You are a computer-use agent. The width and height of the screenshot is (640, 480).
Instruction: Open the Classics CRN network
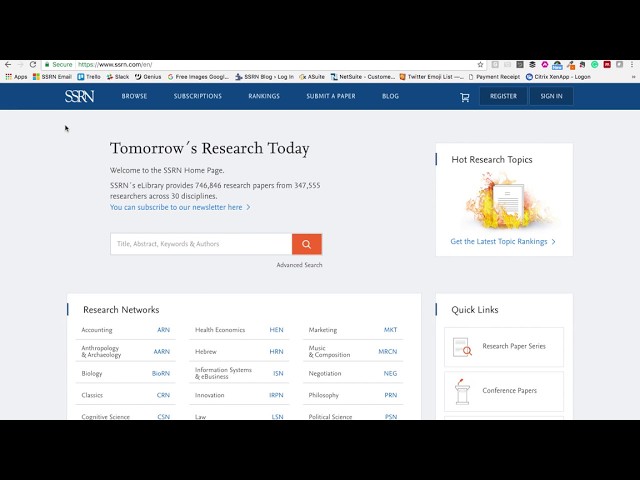[126, 395]
